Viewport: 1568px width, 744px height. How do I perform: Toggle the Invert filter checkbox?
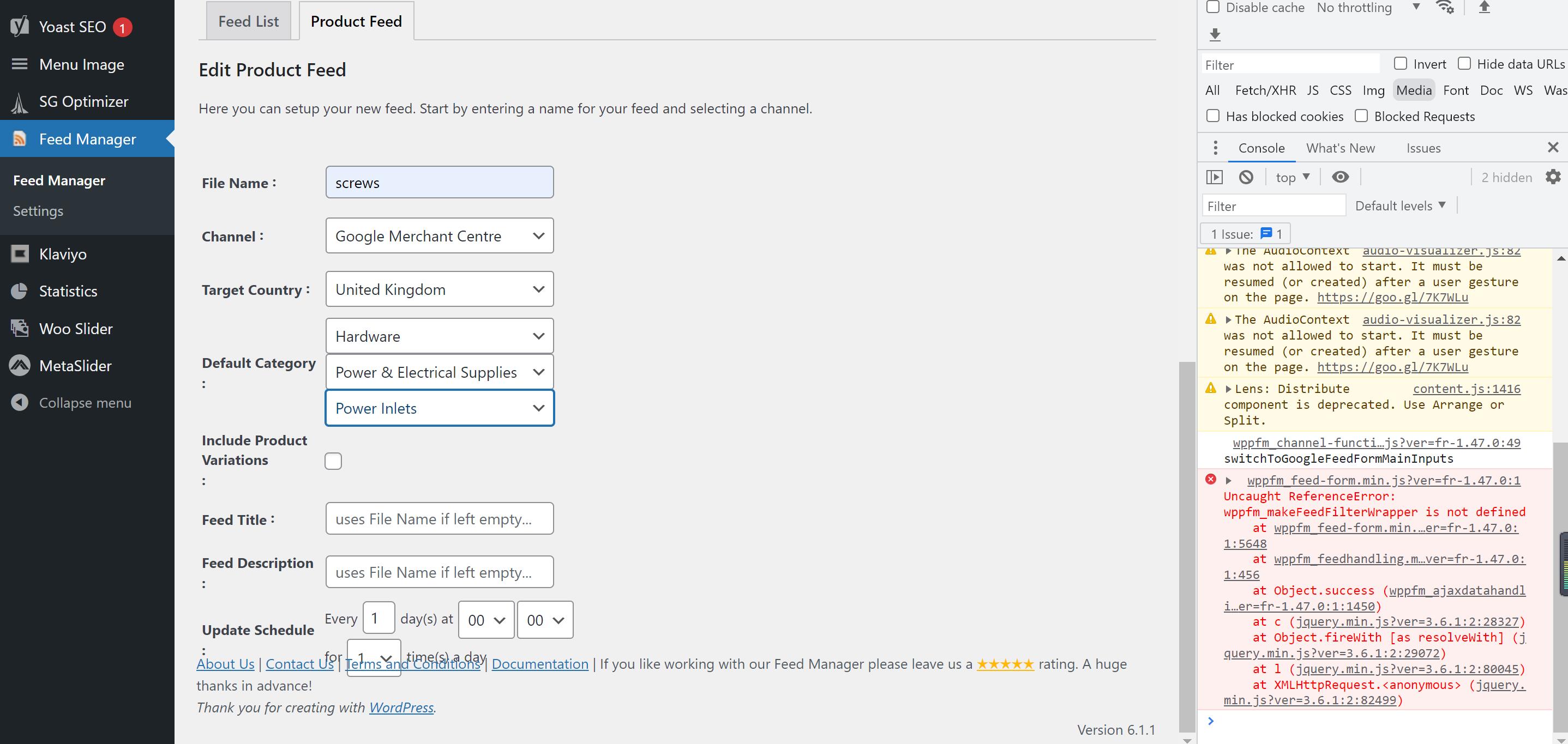[x=1401, y=64]
